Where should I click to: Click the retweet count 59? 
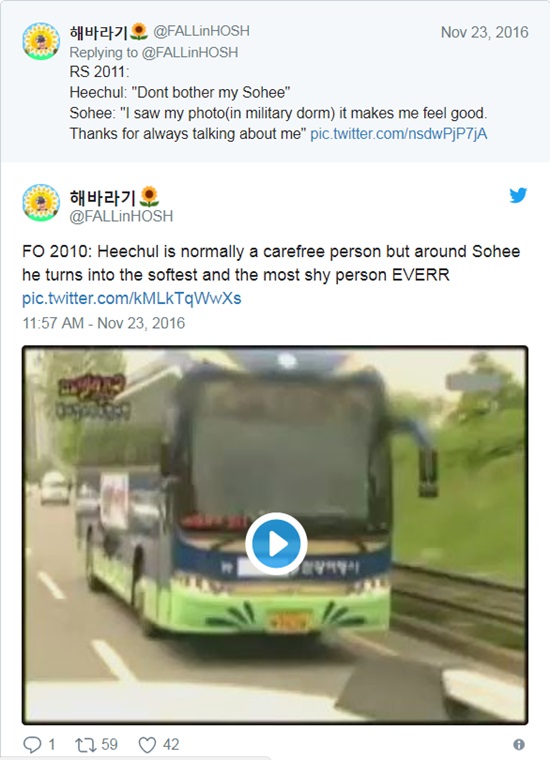tap(110, 744)
